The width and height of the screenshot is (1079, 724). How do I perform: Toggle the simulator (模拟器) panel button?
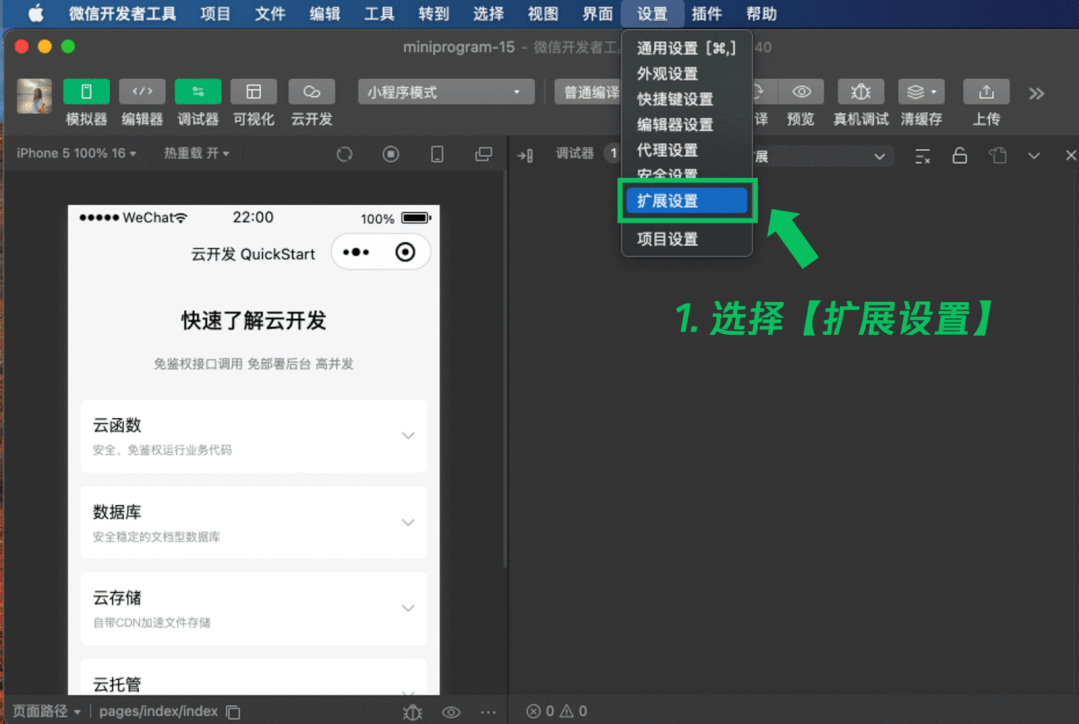(86, 92)
